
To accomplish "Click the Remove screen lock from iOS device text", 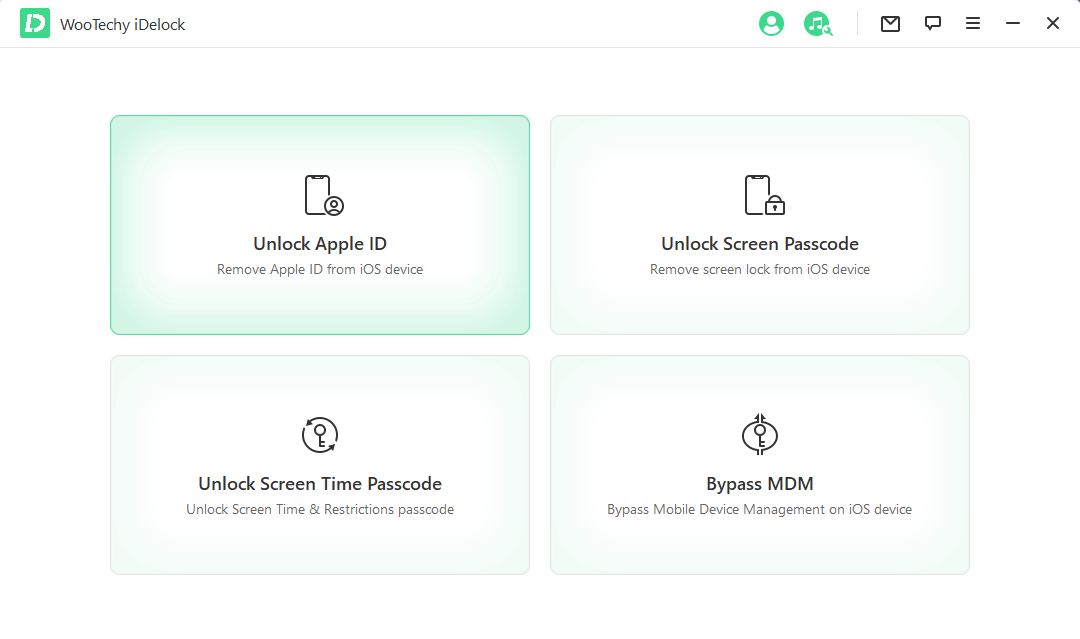I will (x=759, y=269).
